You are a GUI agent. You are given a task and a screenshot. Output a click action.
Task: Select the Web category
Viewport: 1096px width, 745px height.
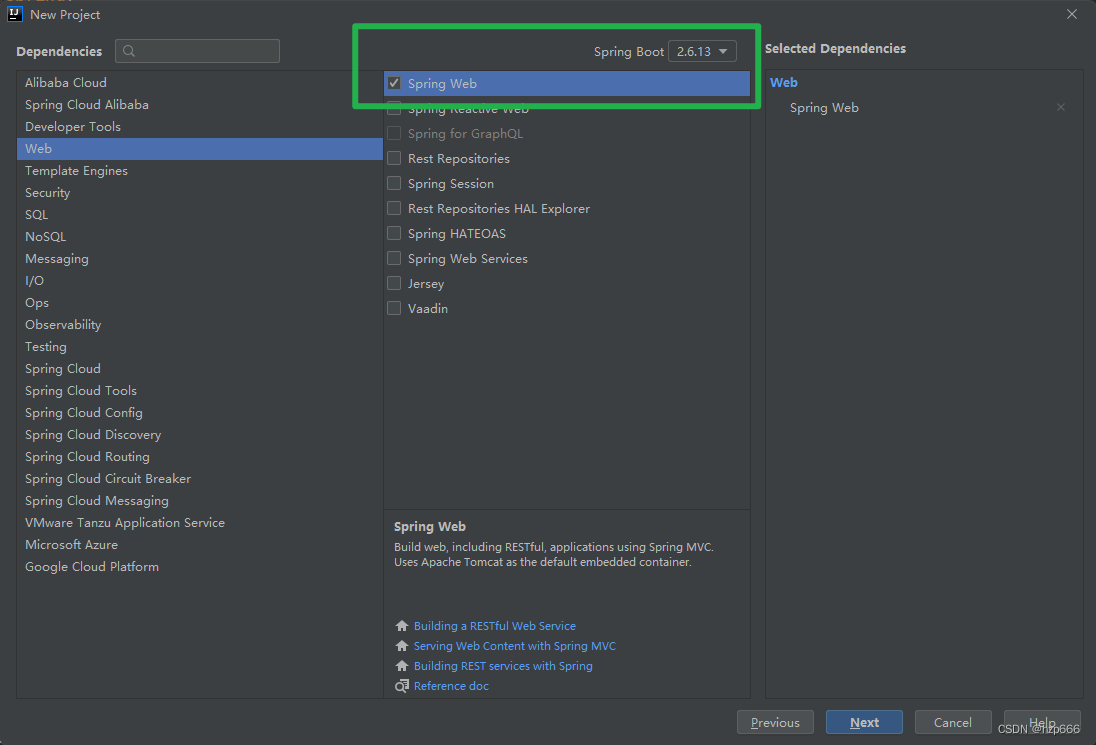200,149
